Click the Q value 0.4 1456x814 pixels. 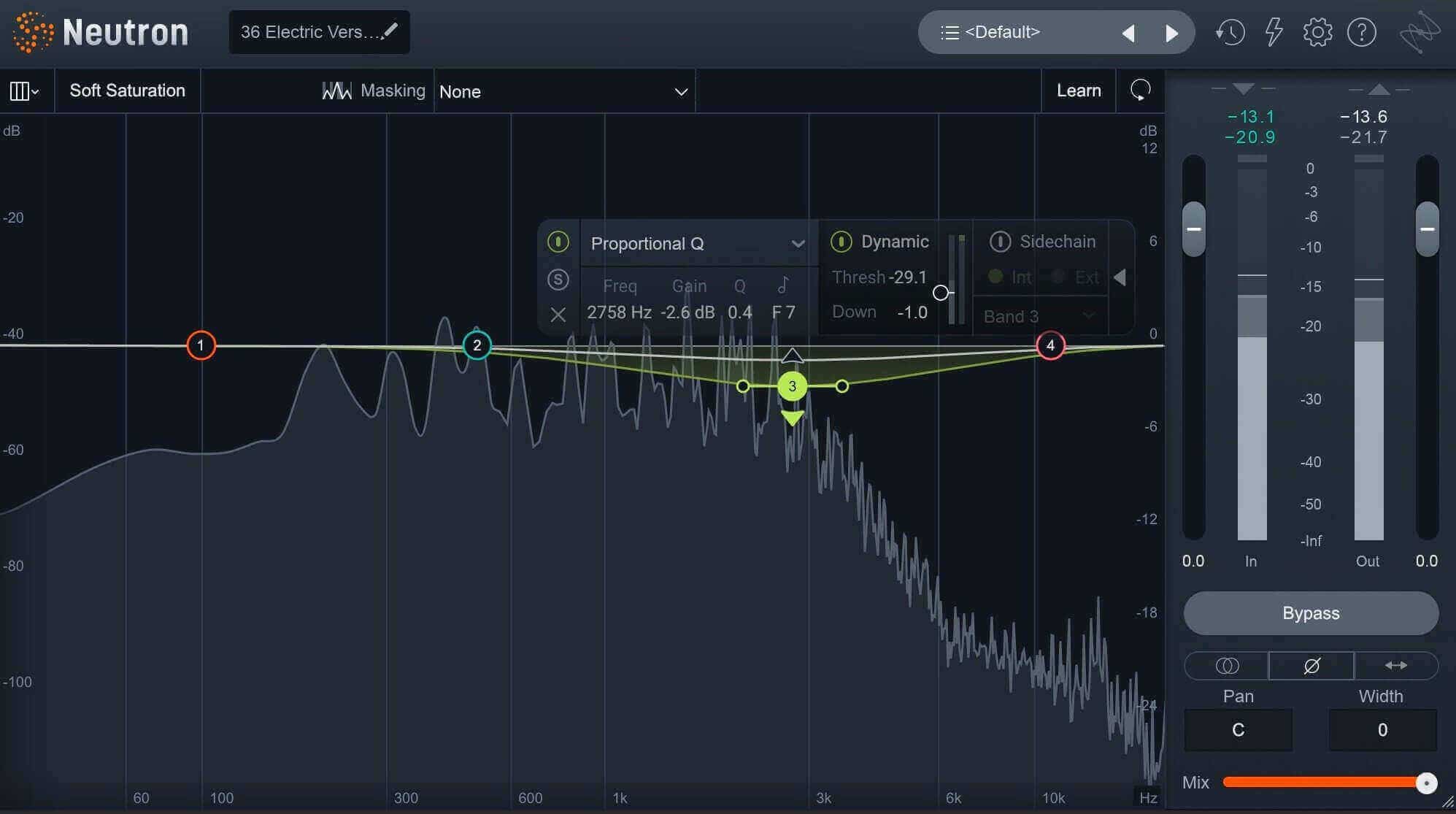740,312
